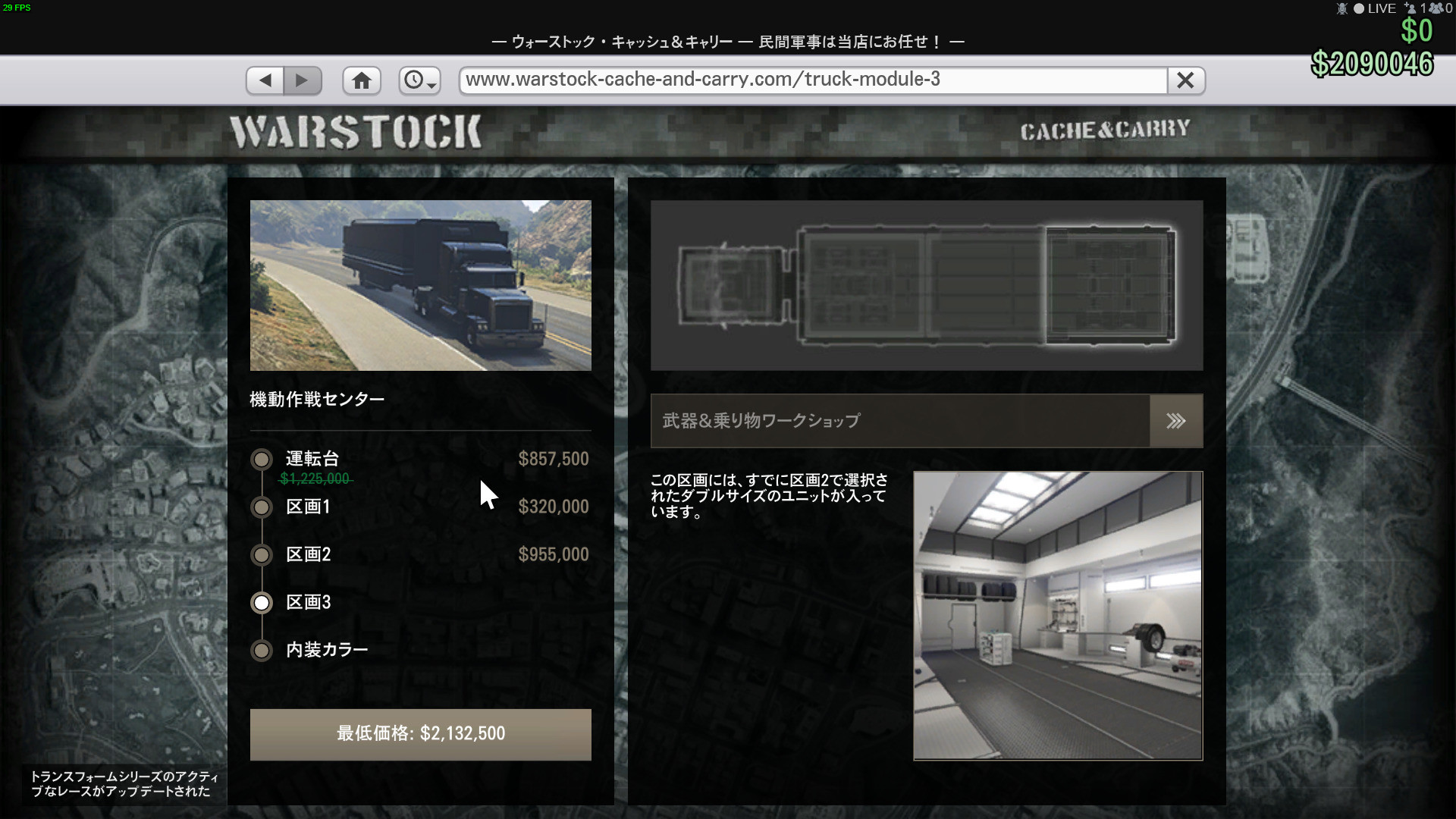This screenshot has width=1456, height=819.
Task: Click the $320,000 bay 1 price
Action: [554, 507]
